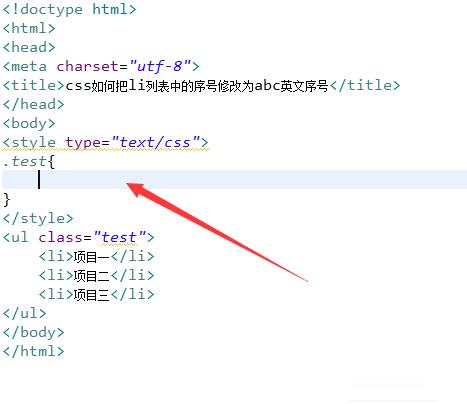Click the doctype html declaration line
467x404 pixels.
pyautogui.click(x=70, y=9)
